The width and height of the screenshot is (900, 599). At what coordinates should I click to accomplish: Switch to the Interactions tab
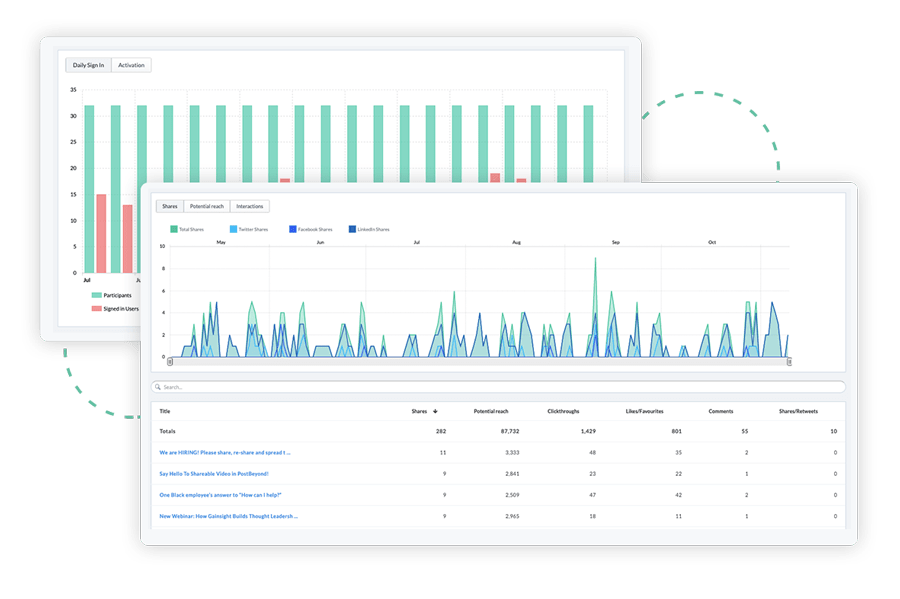250,207
